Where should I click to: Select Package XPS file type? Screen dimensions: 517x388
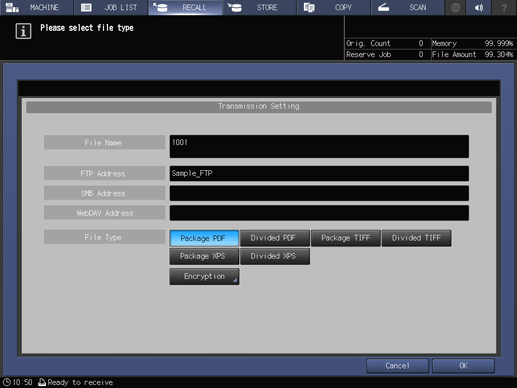pyautogui.click(x=204, y=256)
